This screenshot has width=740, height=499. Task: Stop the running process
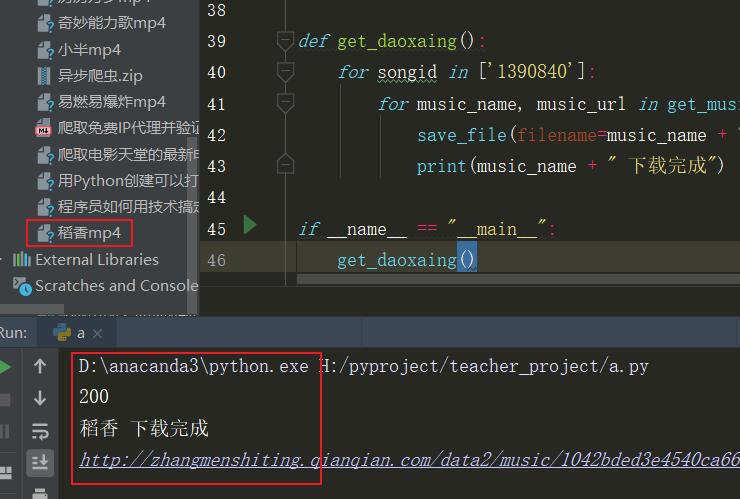click(x=5, y=400)
